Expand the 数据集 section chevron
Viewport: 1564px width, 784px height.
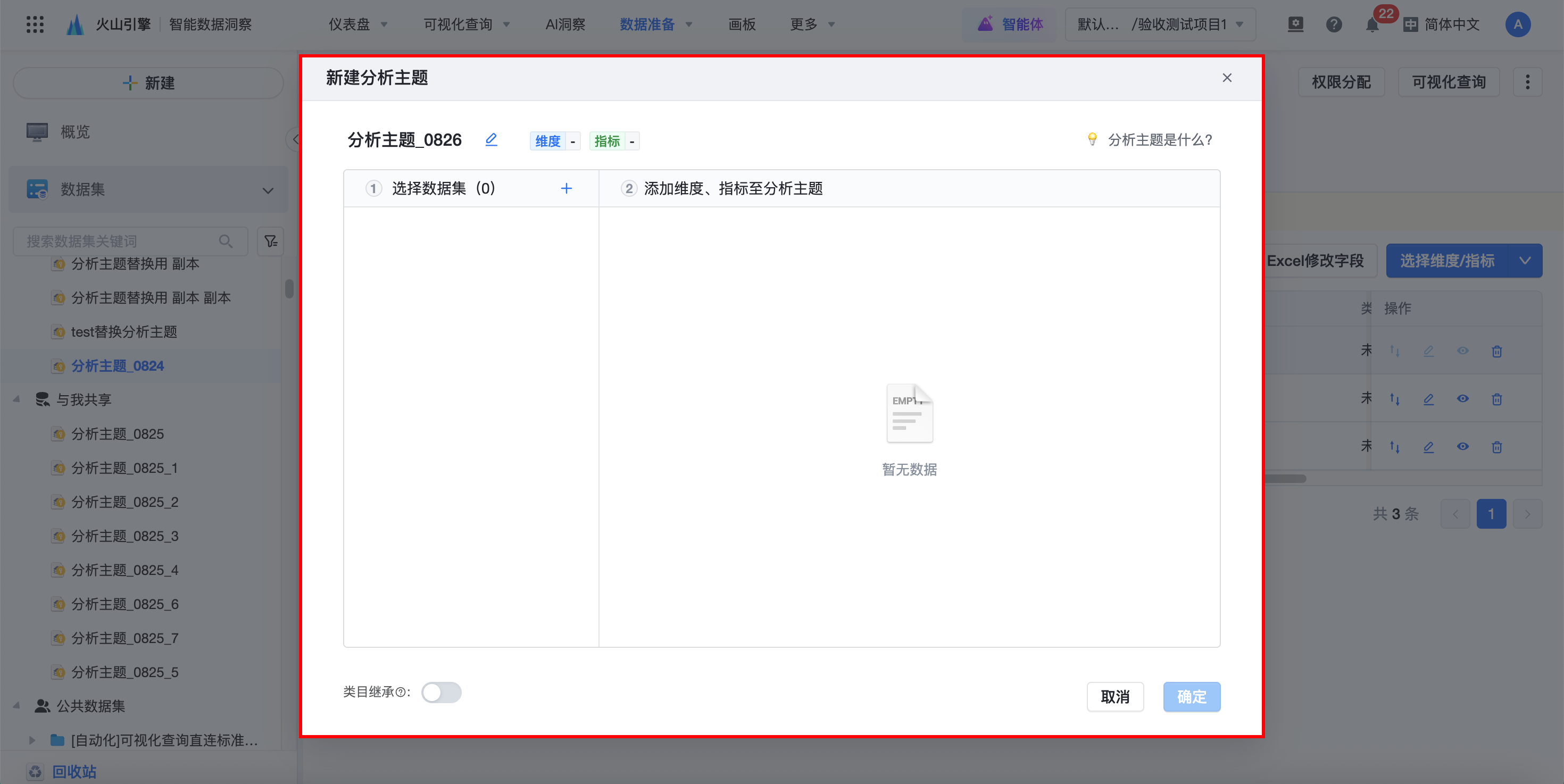point(268,190)
